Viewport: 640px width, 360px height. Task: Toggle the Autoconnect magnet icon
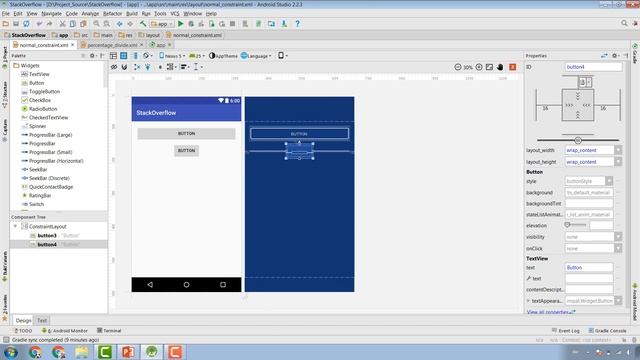pos(124,67)
